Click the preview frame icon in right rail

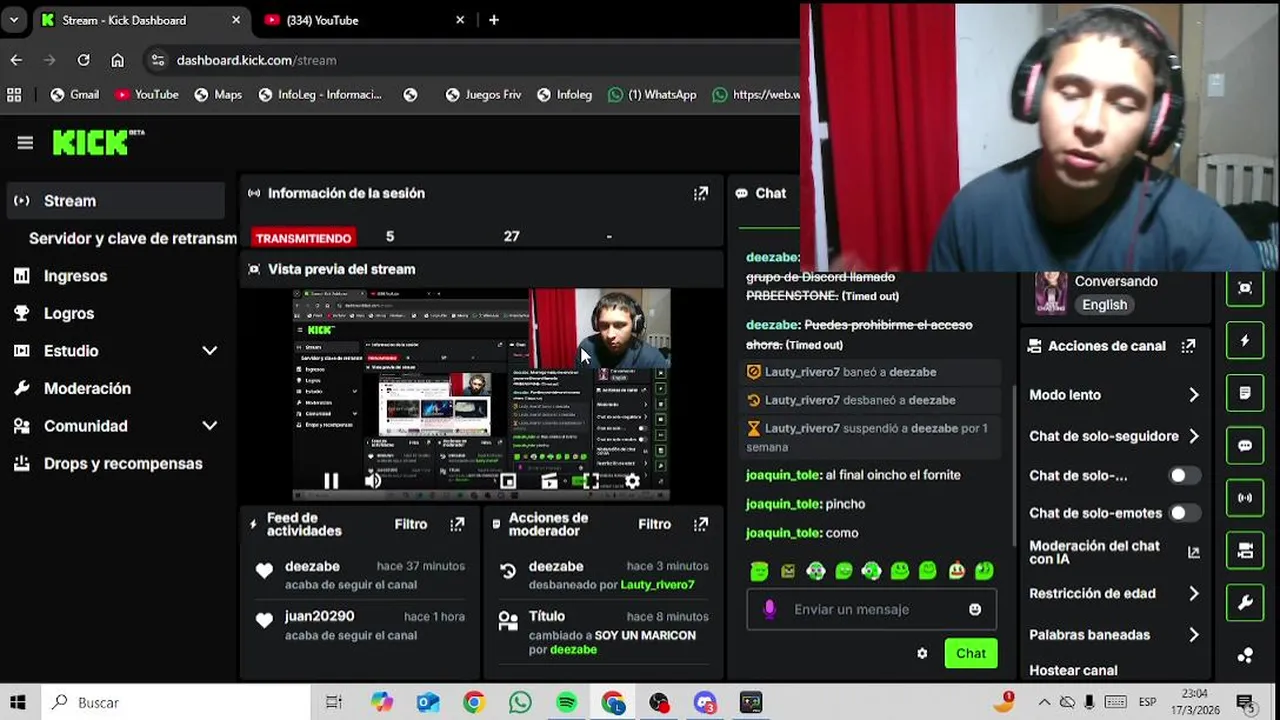[1245, 288]
